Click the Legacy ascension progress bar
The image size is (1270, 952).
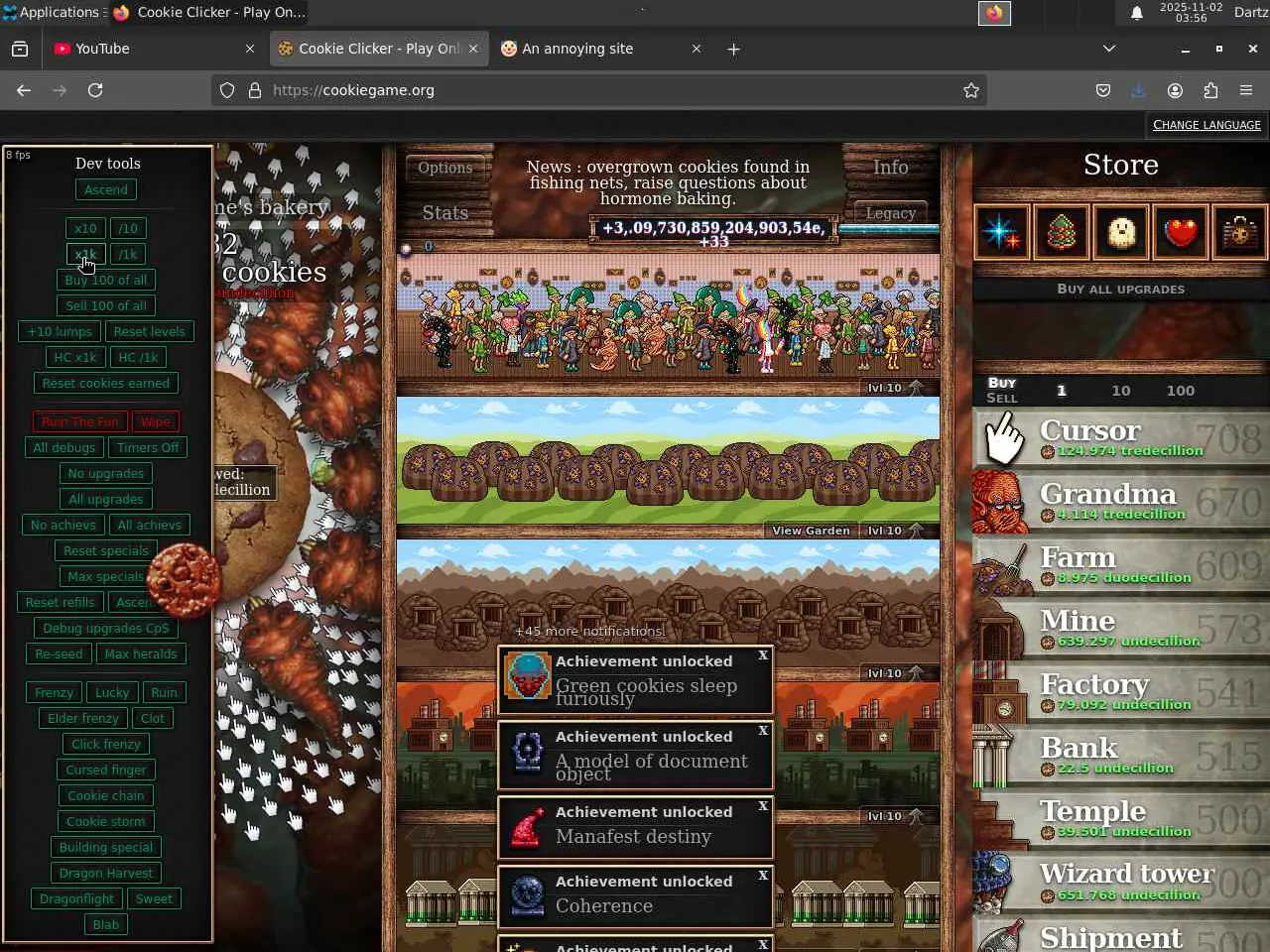point(889,230)
